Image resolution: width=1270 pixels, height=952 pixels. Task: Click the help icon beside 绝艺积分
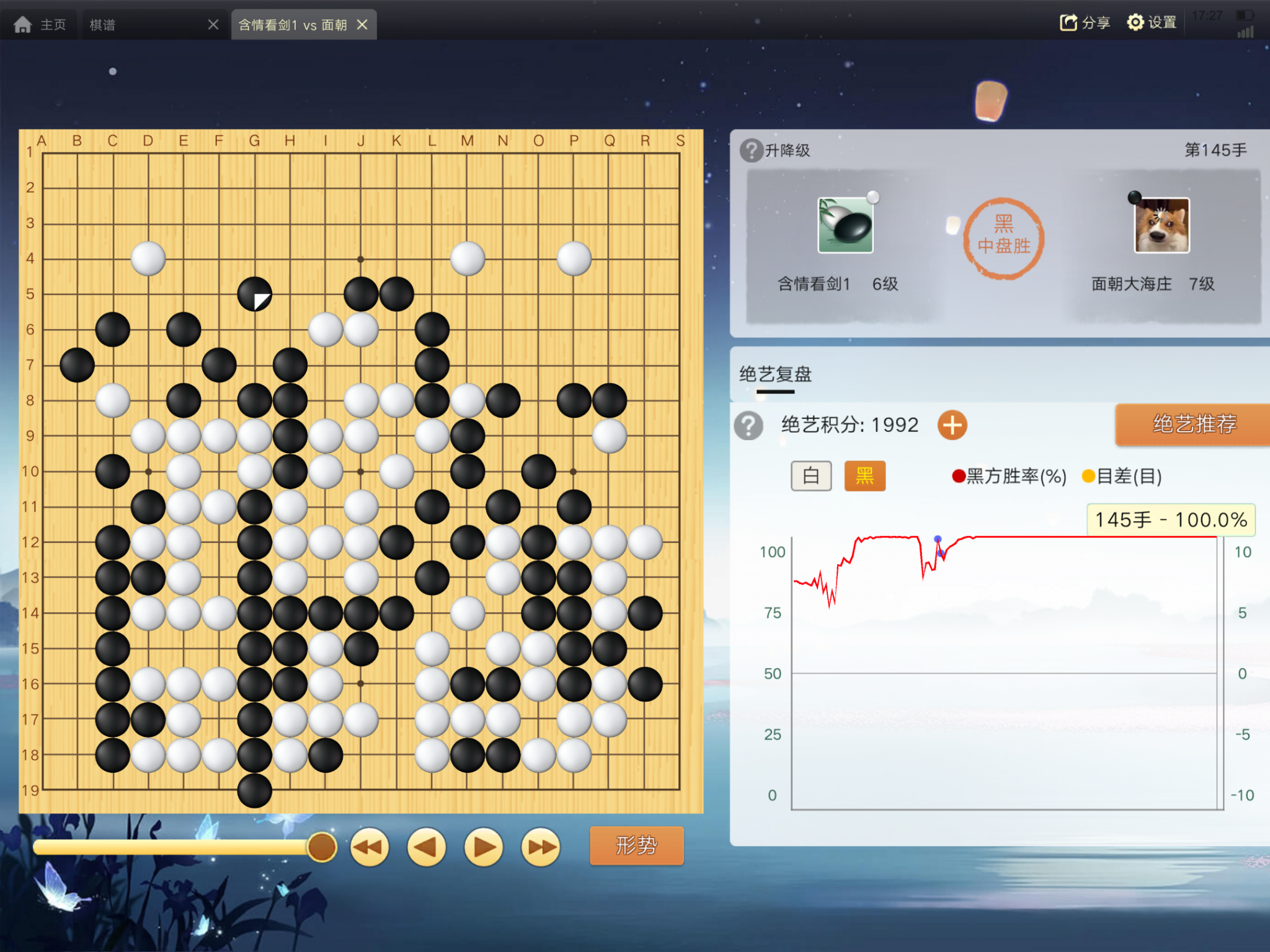(748, 425)
